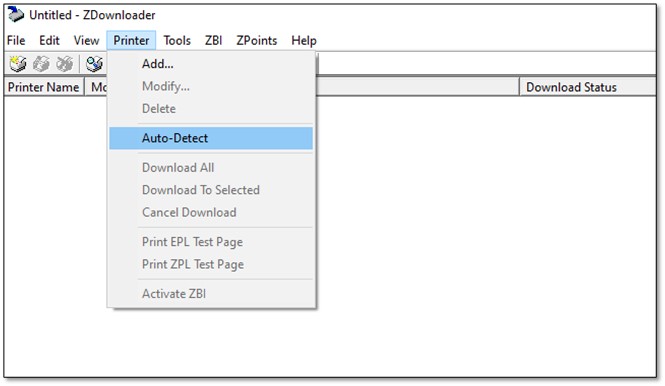Open the File menu
The width and height of the screenshot is (665, 386).
click(x=16, y=40)
